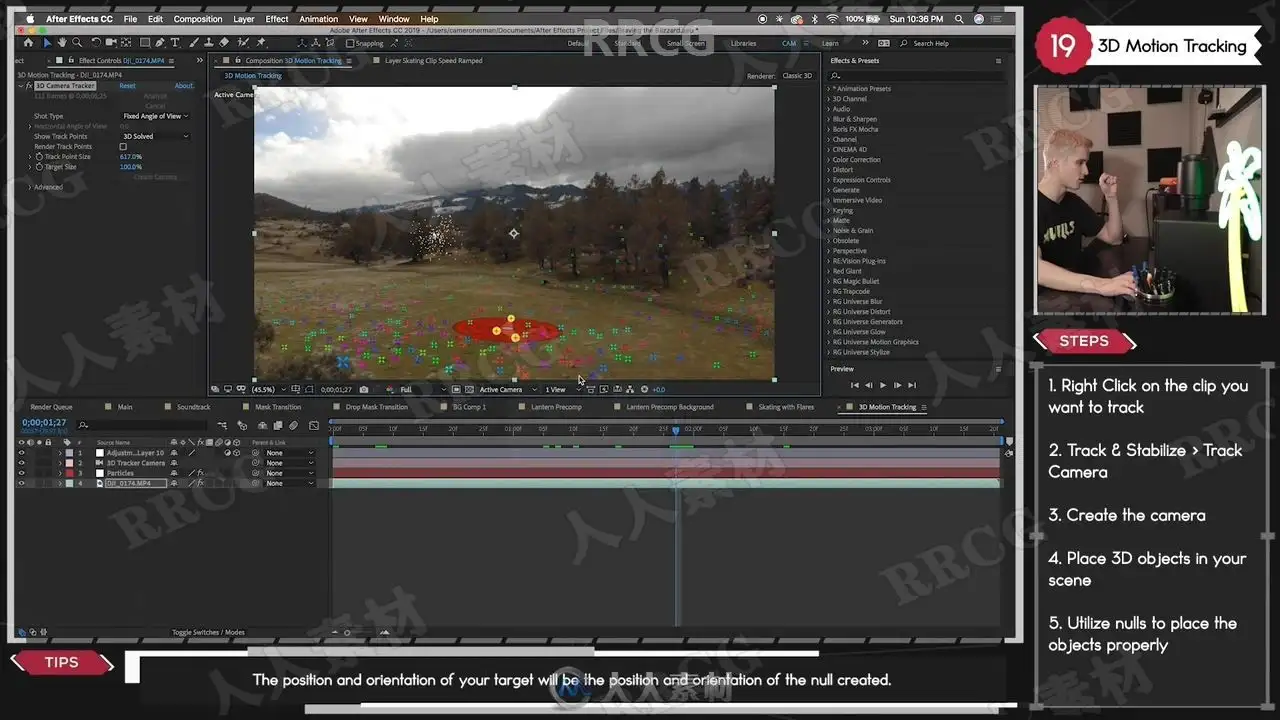Open the Shot Type dropdown
1280x720 pixels.
pyautogui.click(x=155, y=116)
